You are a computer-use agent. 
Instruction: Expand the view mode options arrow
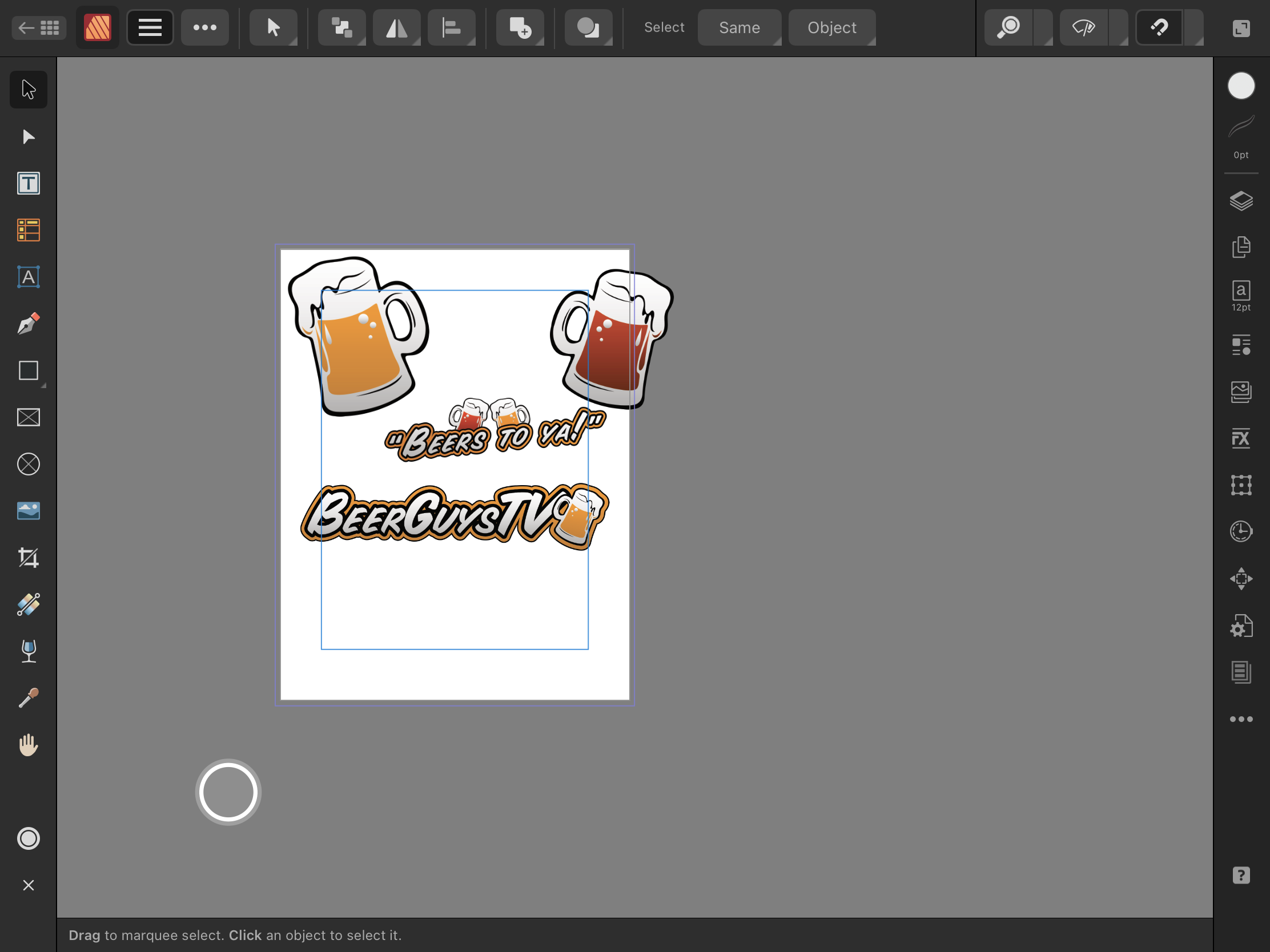coord(1119,27)
